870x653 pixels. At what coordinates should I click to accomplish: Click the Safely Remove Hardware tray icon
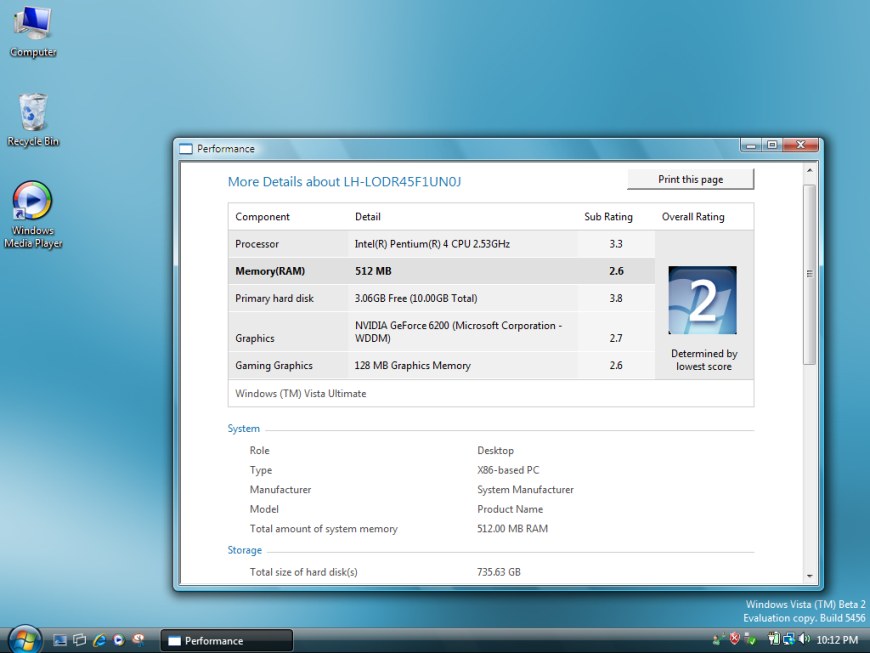pos(750,639)
